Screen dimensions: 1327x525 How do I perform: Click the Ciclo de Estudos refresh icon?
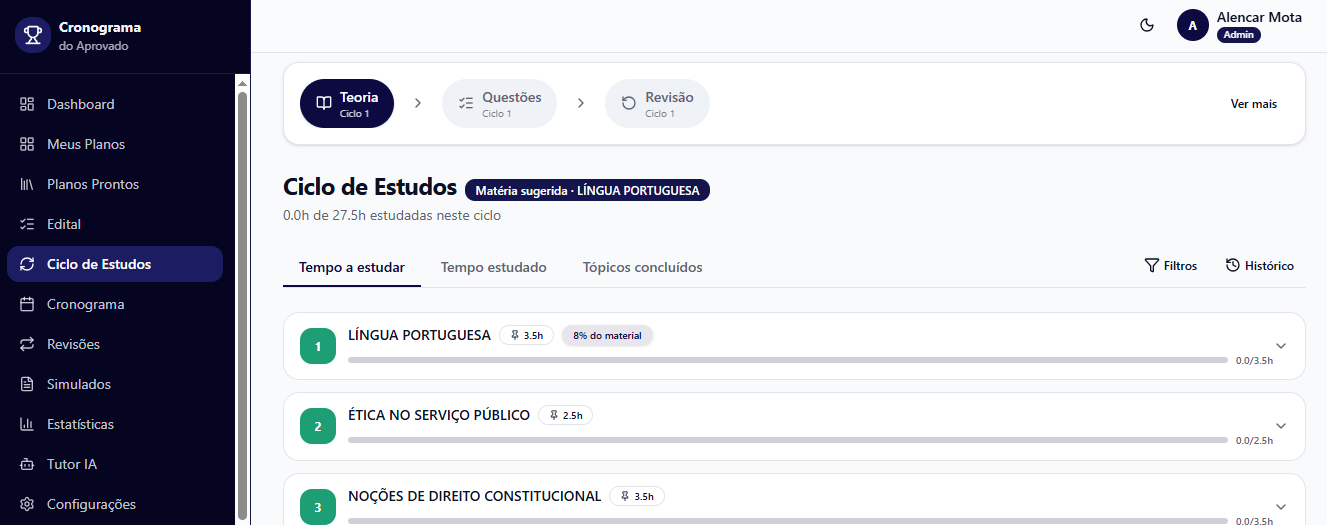[x=27, y=264]
